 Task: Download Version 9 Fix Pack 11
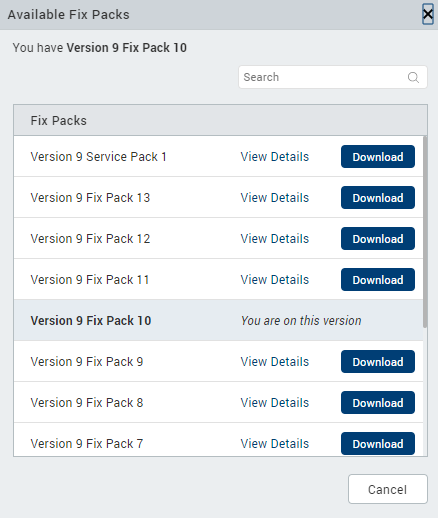(378, 280)
